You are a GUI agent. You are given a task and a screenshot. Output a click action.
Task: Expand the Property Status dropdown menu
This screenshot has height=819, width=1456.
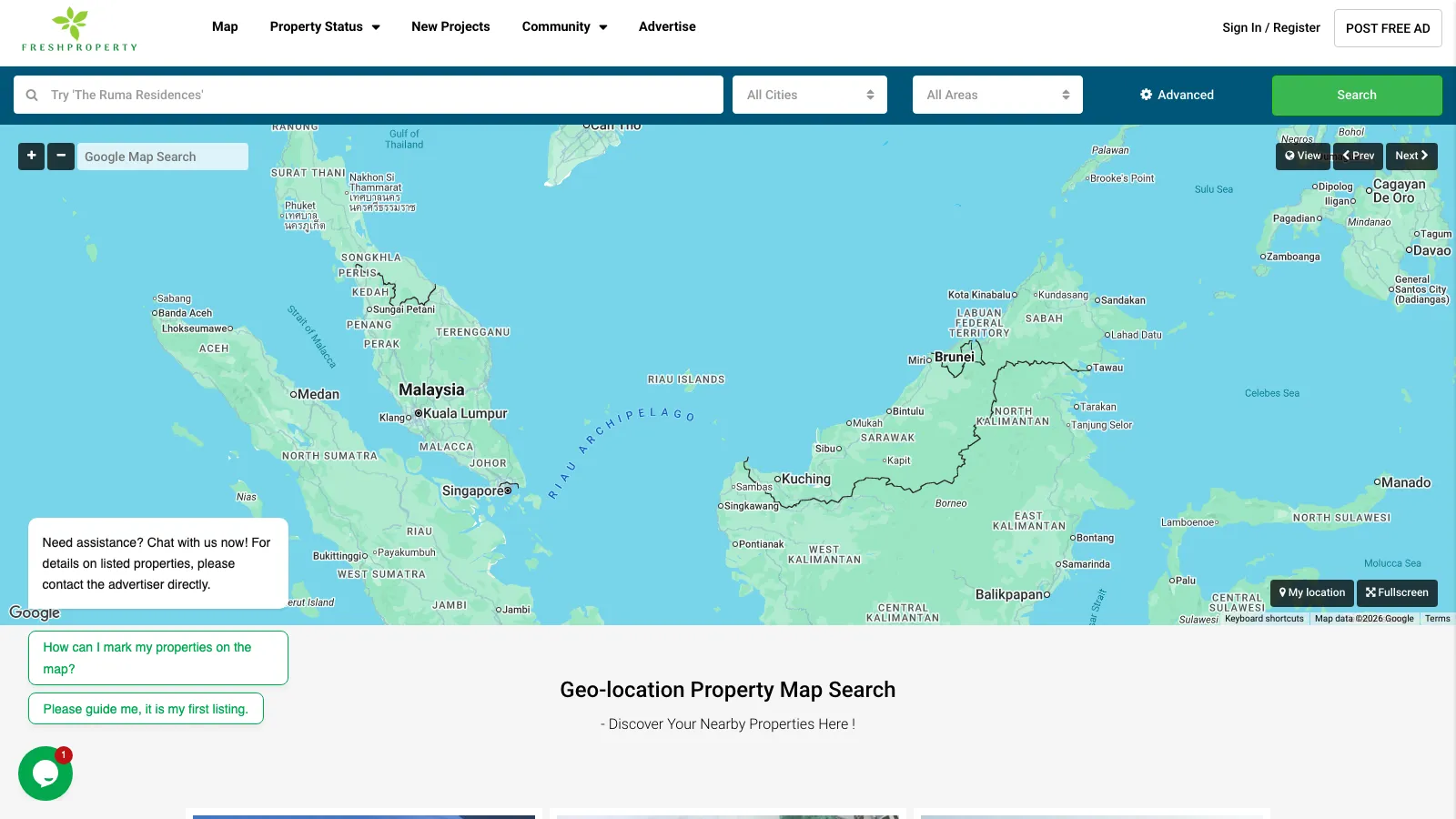coord(325,26)
